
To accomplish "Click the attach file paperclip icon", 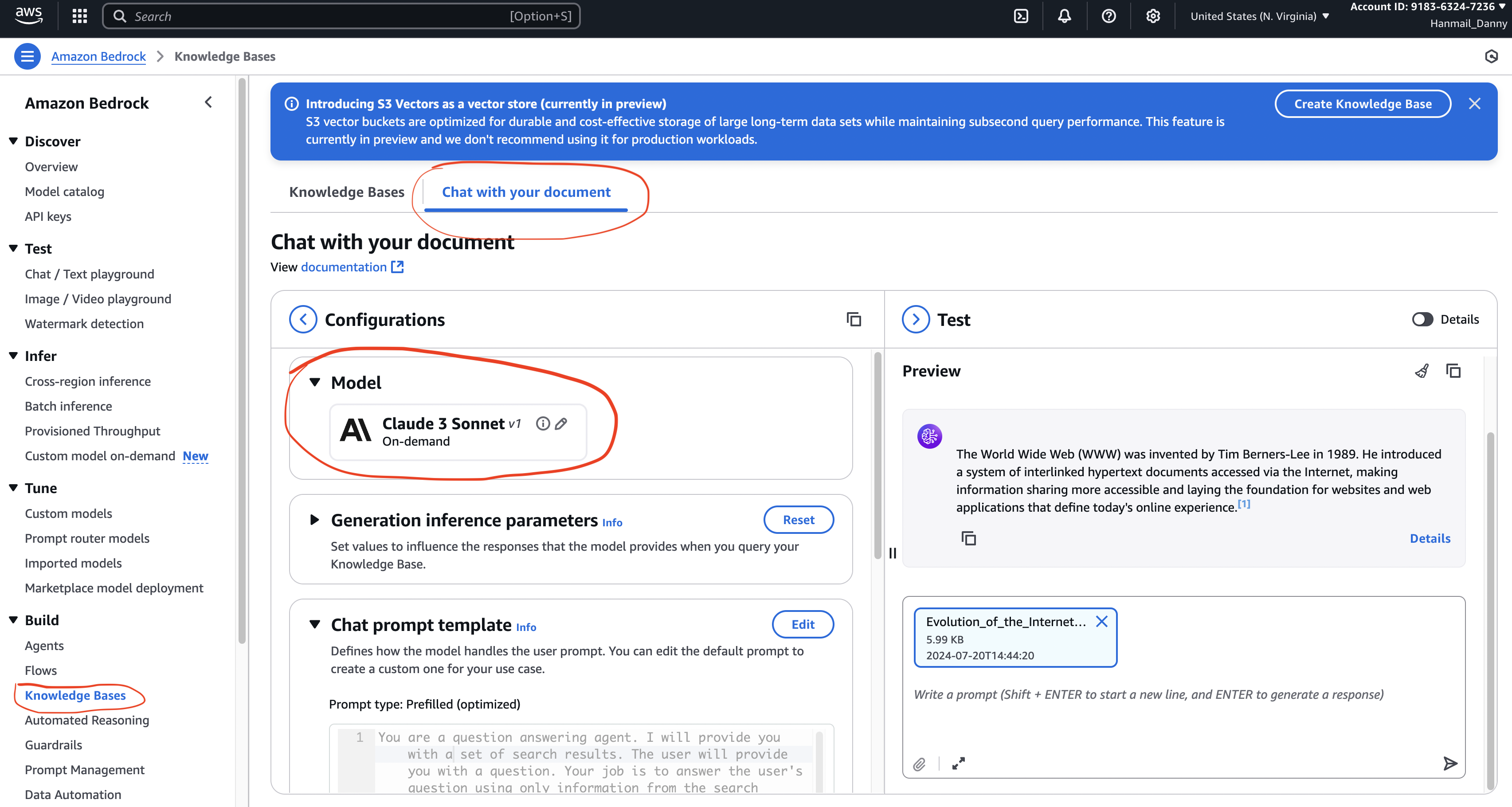I will click(919, 764).
